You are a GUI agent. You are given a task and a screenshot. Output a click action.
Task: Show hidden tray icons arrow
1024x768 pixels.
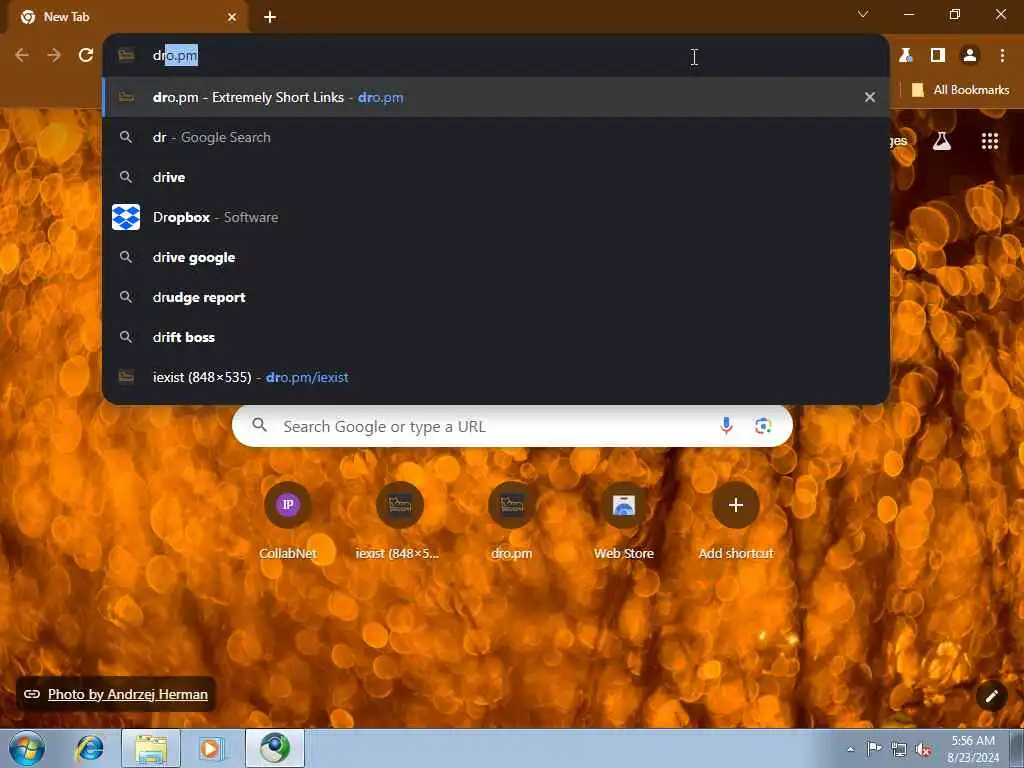pos(850,749)
